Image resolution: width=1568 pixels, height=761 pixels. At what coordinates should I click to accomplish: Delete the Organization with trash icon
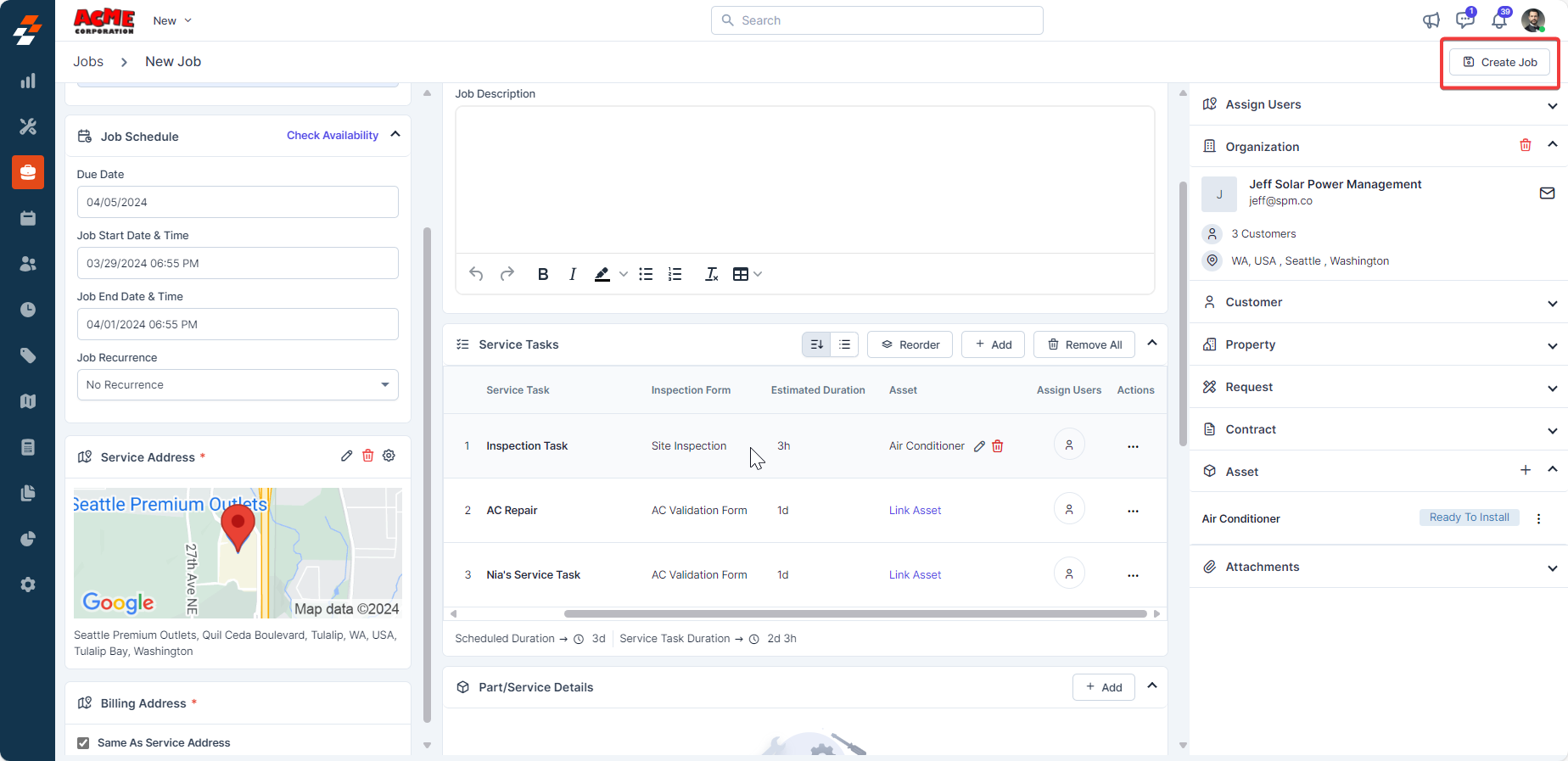tap(1525, 145)
